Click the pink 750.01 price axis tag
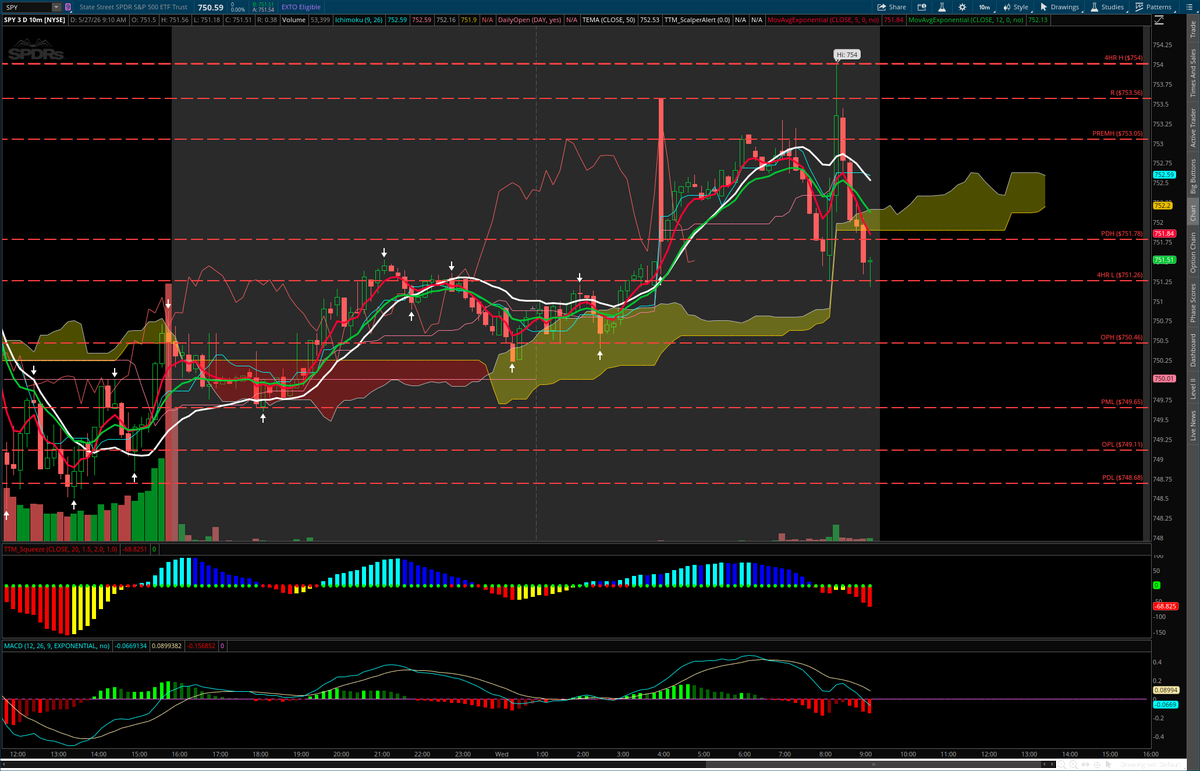 coord(1163,379)
